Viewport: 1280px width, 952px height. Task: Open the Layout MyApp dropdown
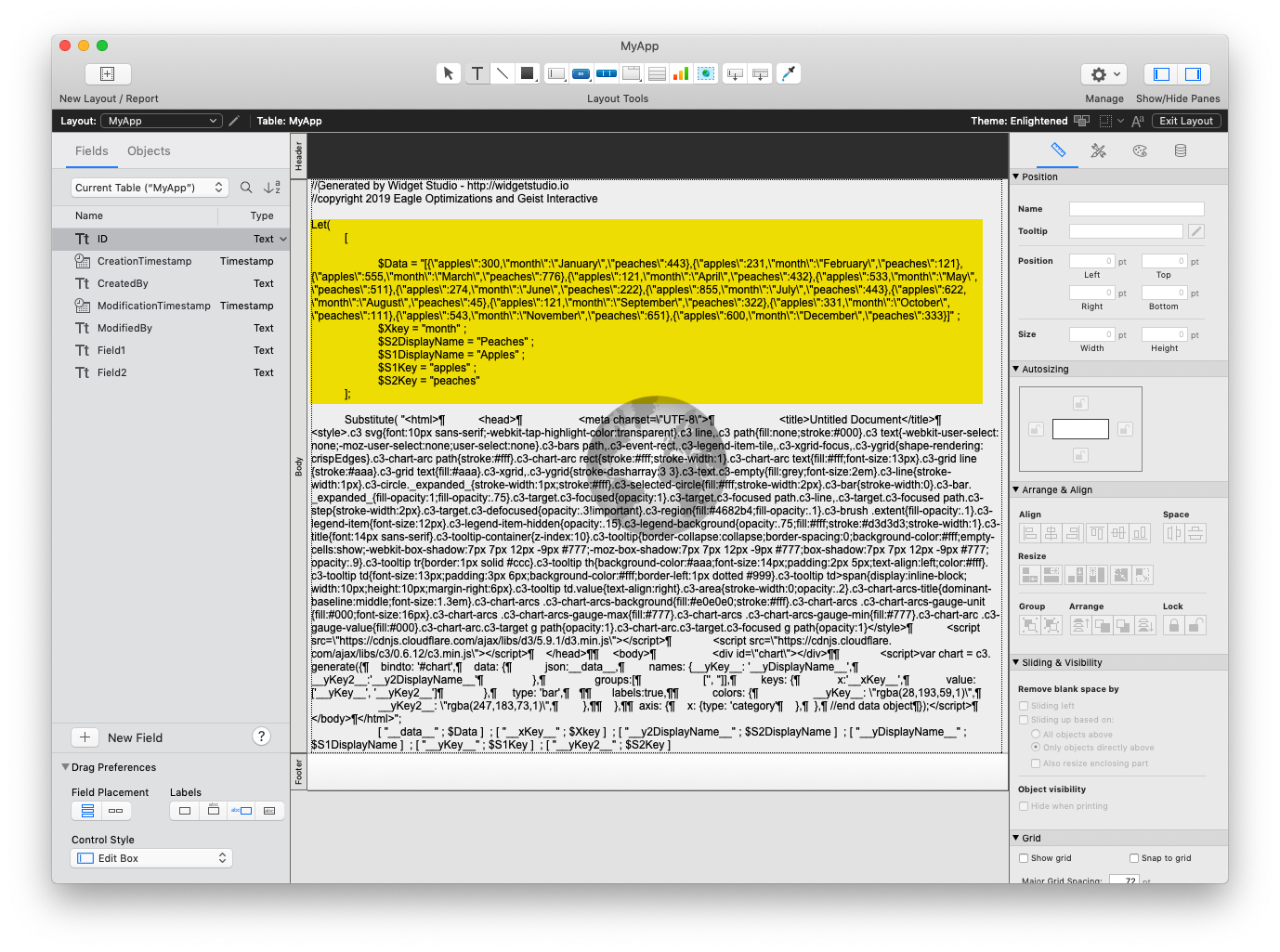163,121
